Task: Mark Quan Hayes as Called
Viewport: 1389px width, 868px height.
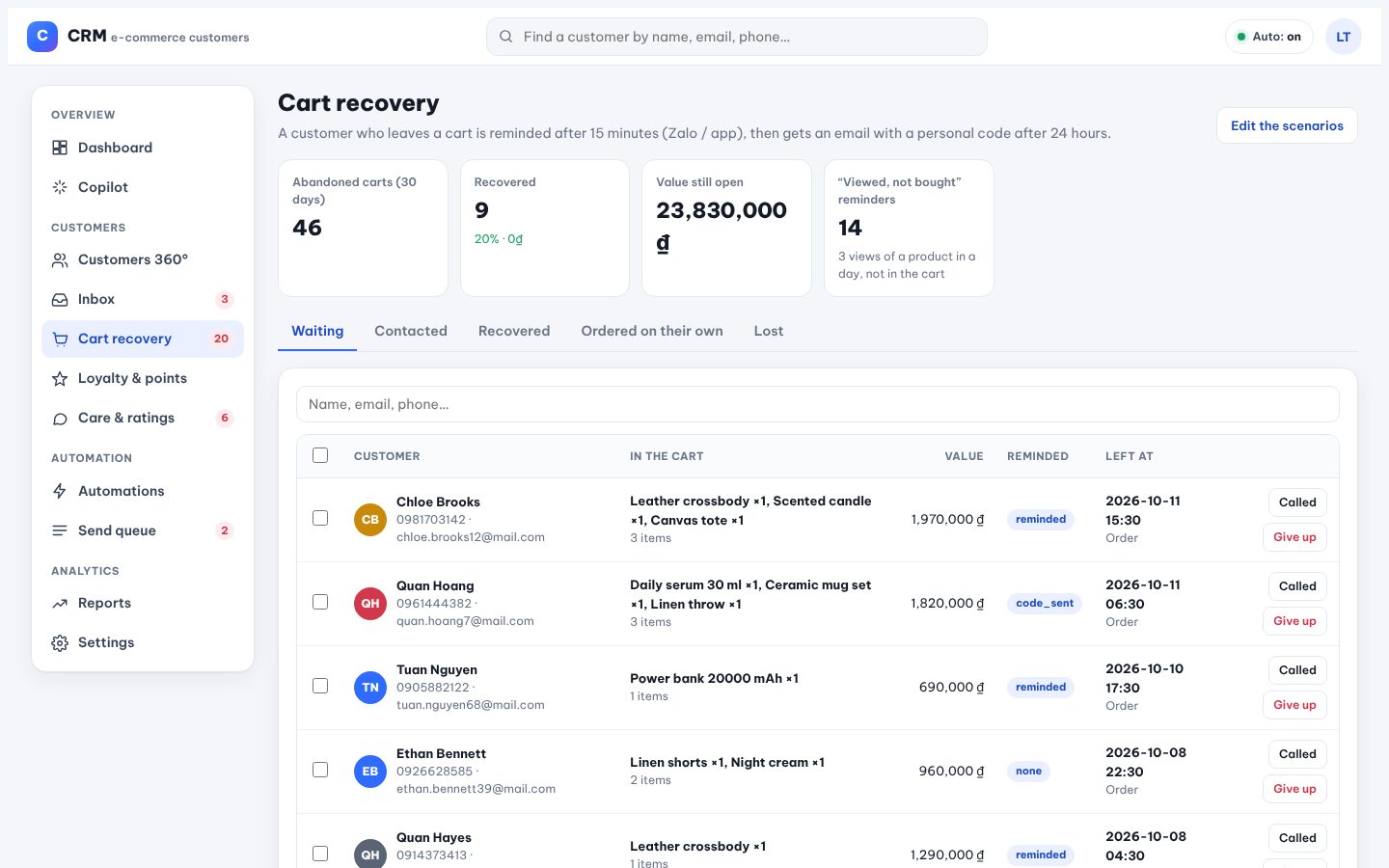Action: coord(1297,838)
